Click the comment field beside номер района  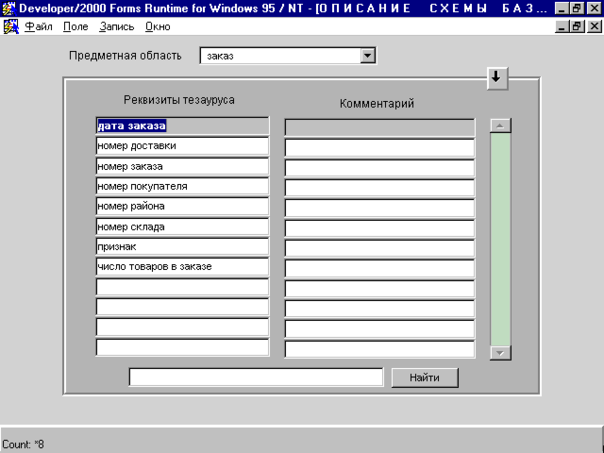380,208
